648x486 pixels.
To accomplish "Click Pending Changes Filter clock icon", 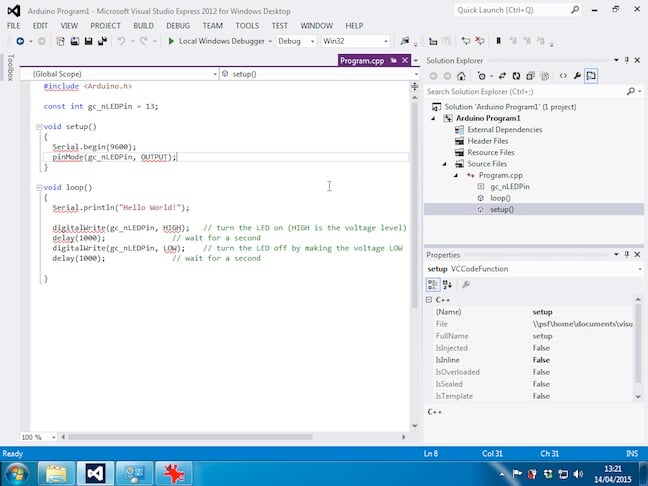I will [481, 76].
